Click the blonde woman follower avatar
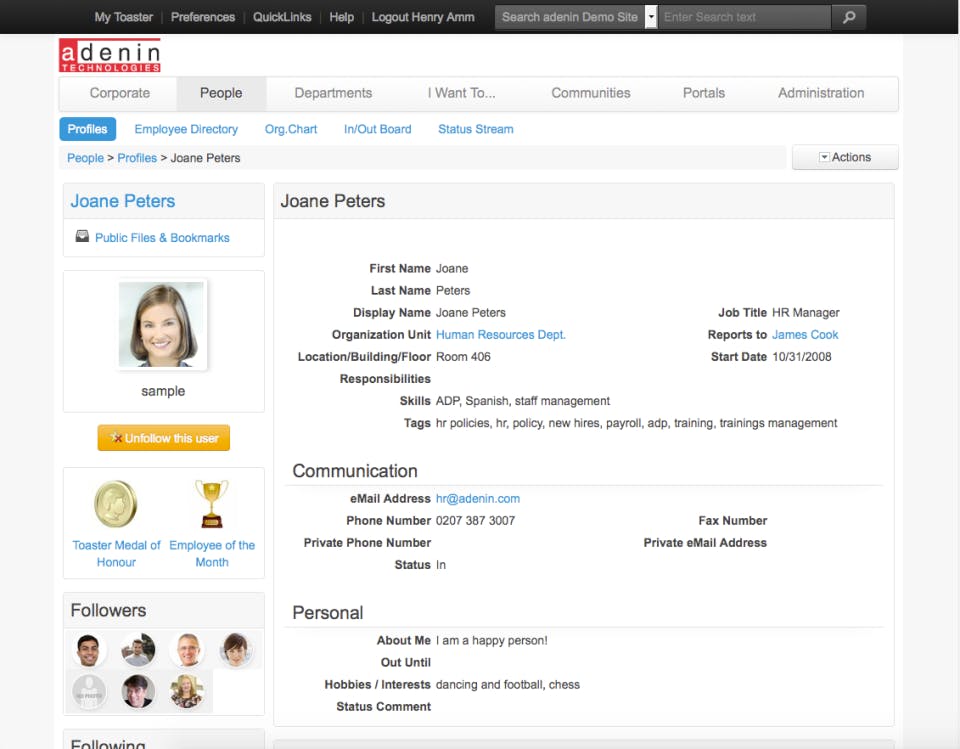This screenshot has width=960, height=749. [x=187, y=692]
